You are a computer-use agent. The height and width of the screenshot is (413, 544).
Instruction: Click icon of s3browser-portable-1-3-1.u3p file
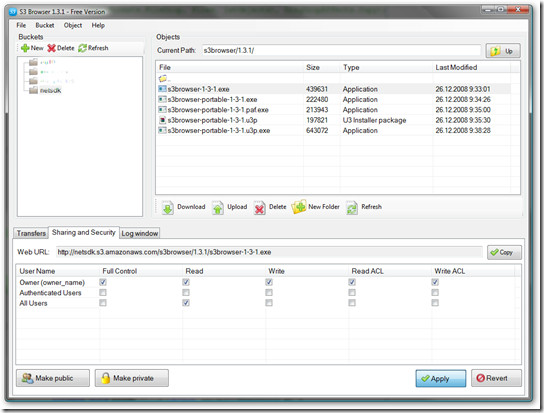[x=162, y=120]
